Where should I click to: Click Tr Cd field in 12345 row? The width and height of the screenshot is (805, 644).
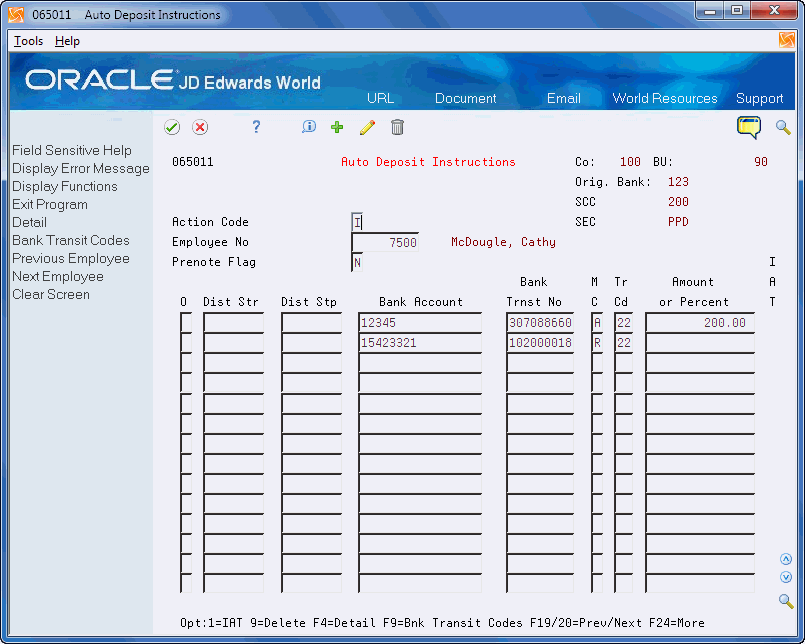tap(624, 323)
